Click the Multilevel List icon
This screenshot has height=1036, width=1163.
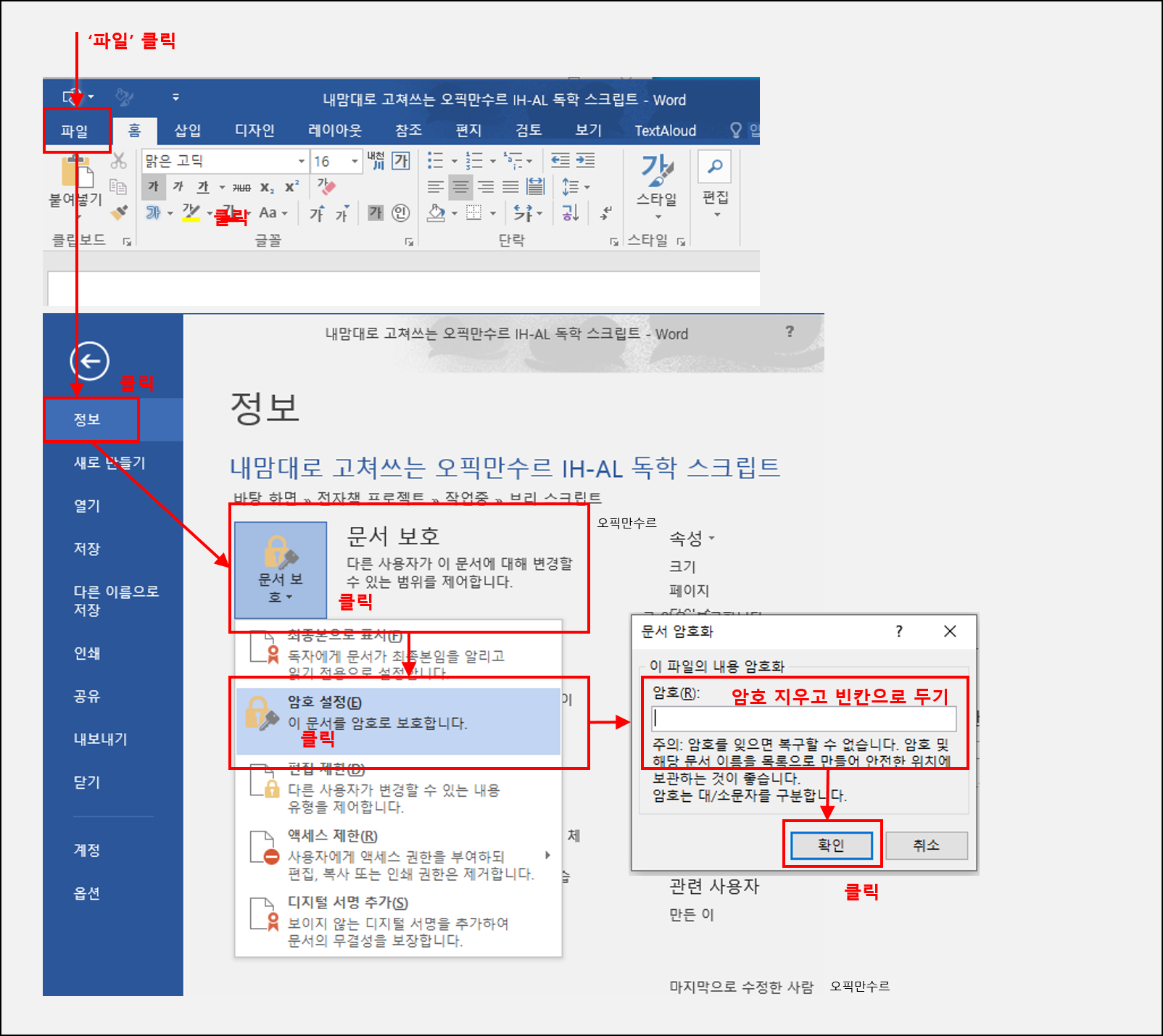coord(513,160)
